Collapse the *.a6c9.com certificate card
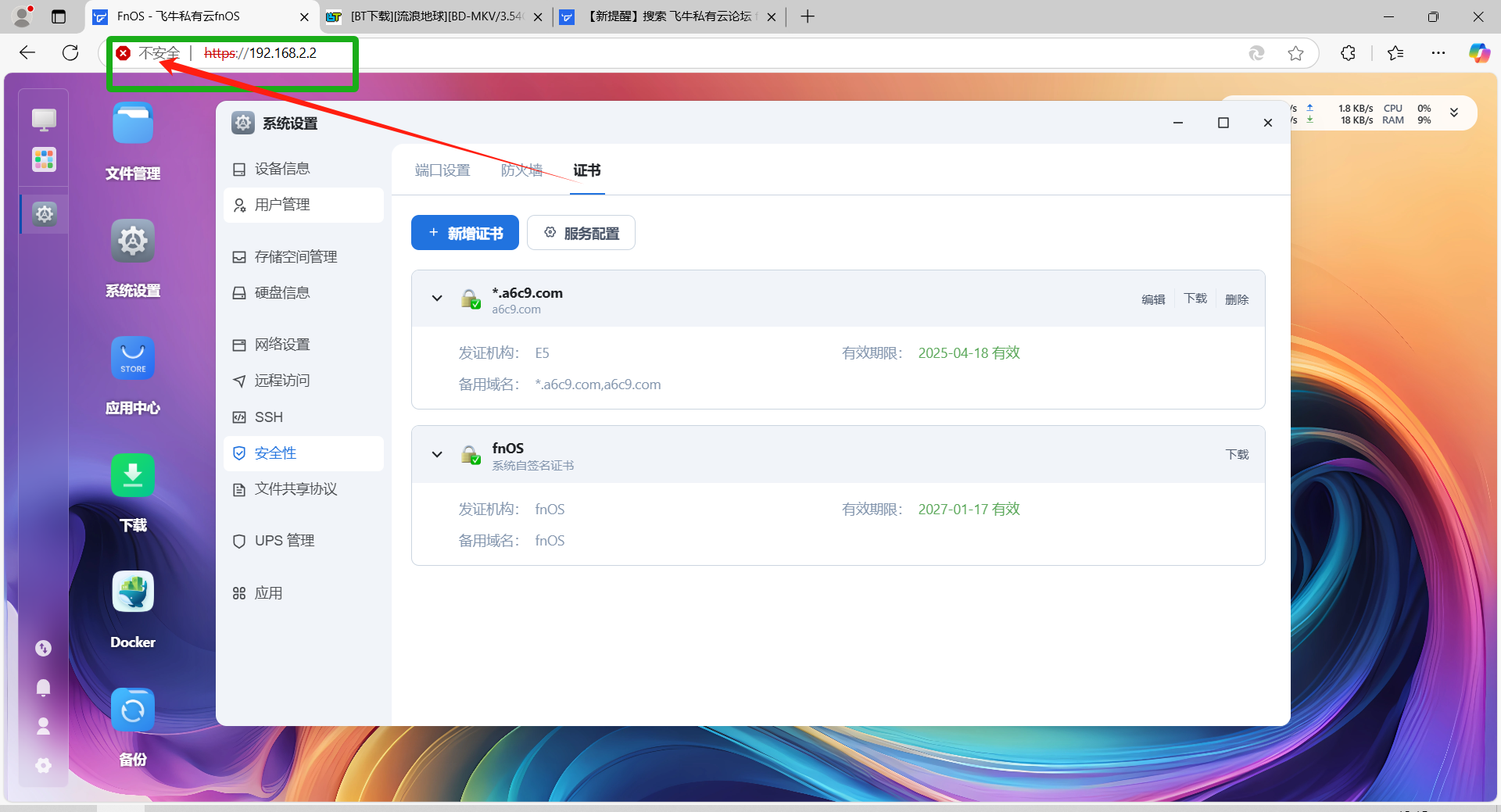The width and height of the screenshot is (1501, 812). pos(437,298)
